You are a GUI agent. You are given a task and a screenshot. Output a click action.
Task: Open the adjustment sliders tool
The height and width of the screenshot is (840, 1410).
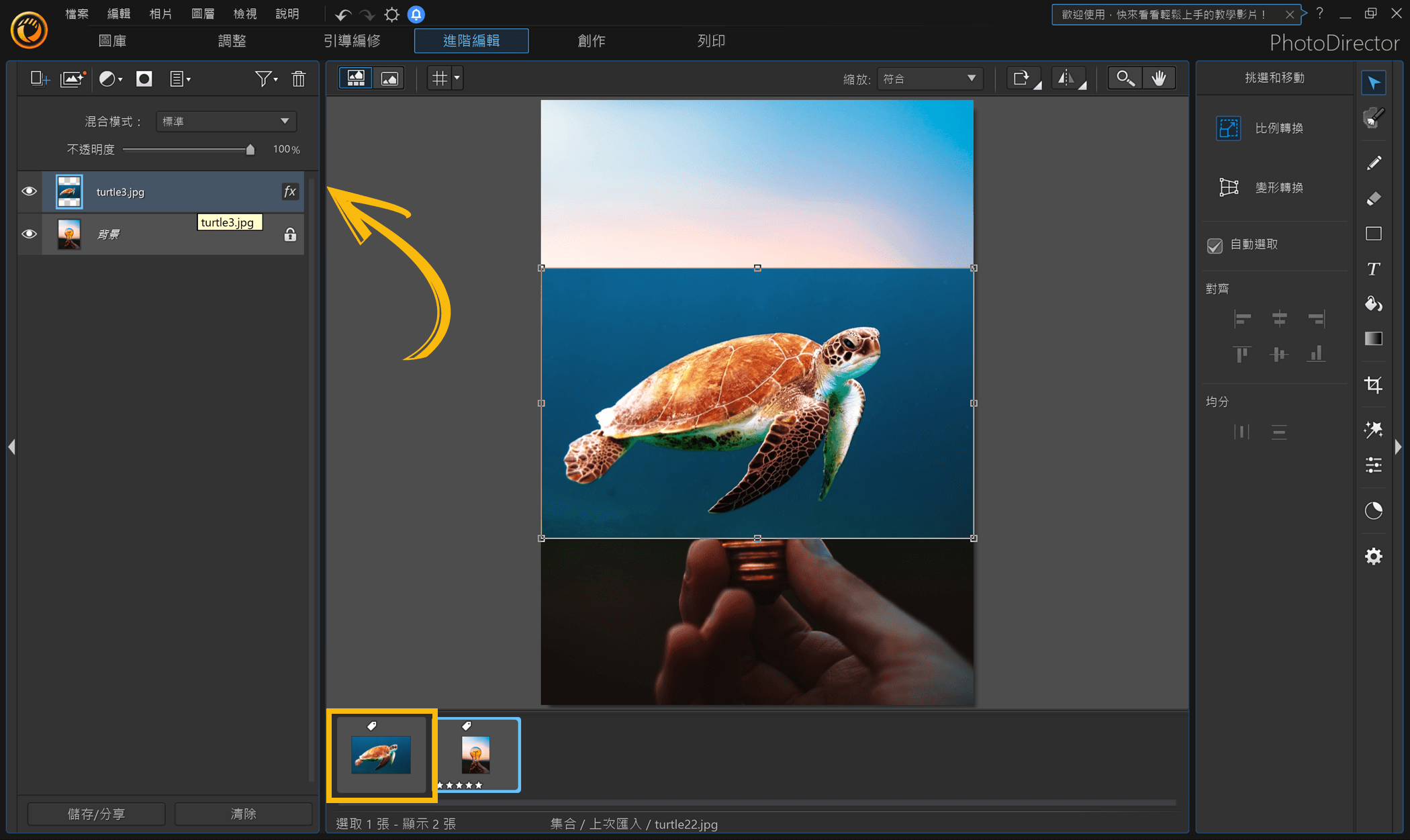coord(1374,465)
